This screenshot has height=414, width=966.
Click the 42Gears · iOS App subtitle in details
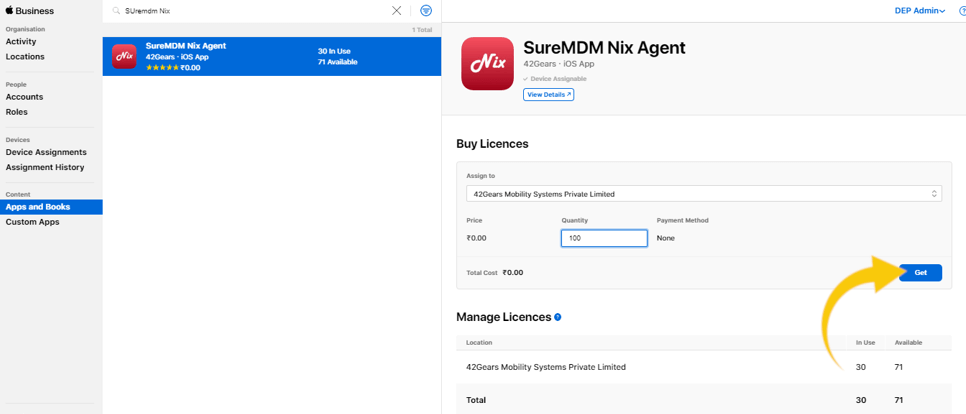pos(559,64)
